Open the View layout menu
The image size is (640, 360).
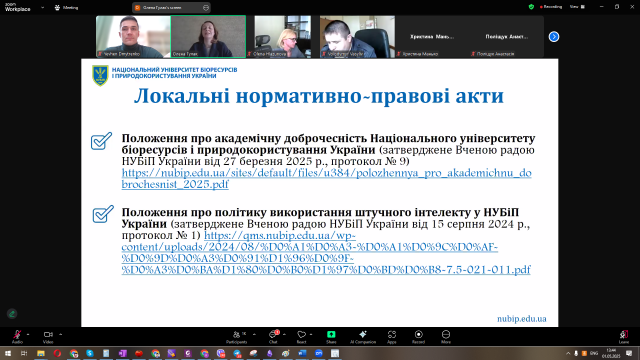pos(577,7)
